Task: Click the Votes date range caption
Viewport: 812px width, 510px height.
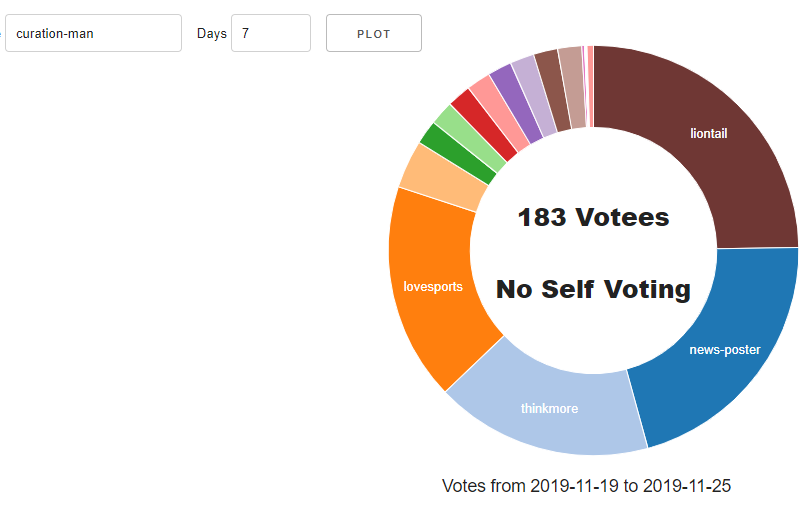Action: pyautogui.click(x=586, y=486)
